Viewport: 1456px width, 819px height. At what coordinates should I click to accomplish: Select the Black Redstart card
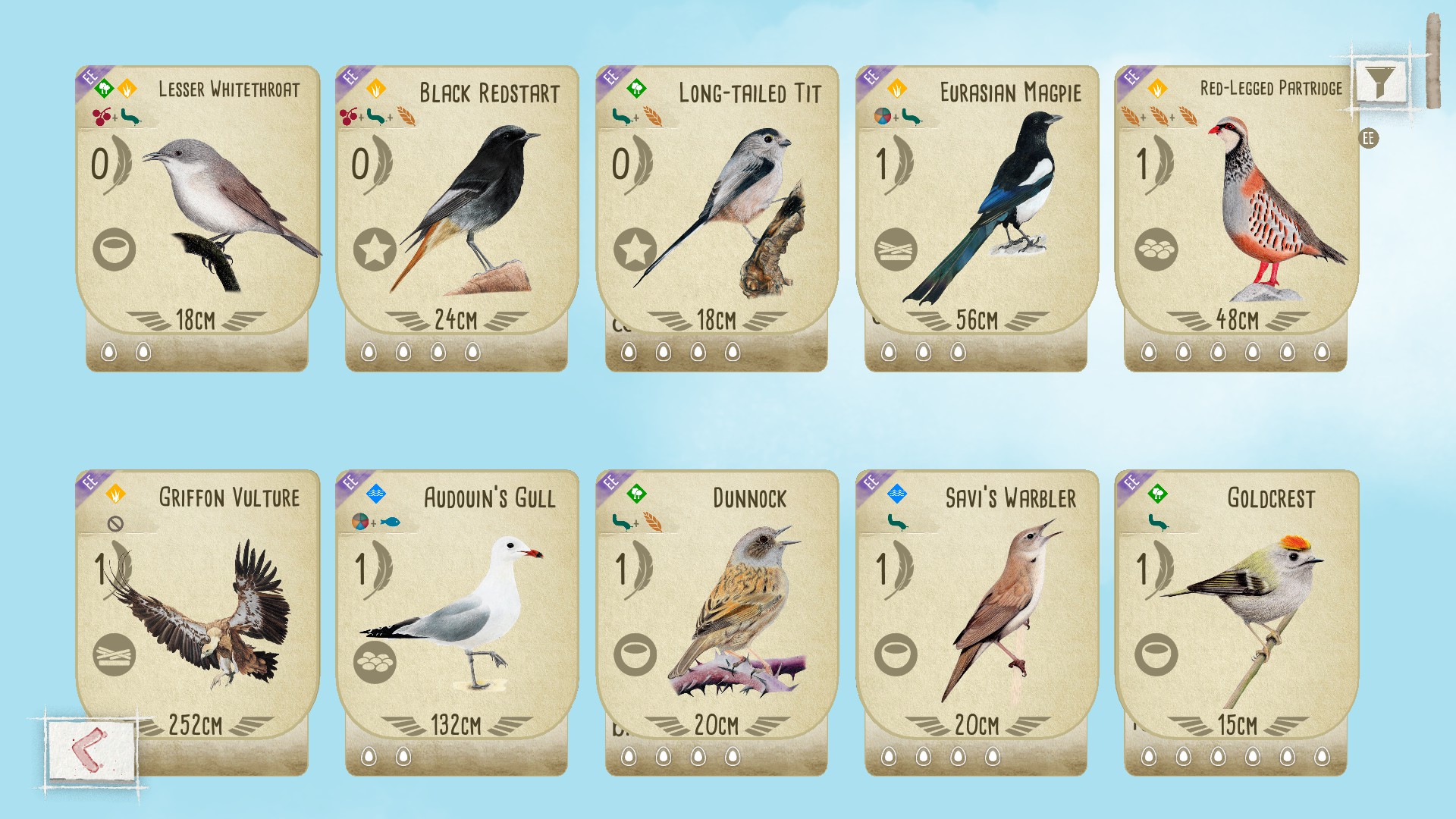pos(457,218)
